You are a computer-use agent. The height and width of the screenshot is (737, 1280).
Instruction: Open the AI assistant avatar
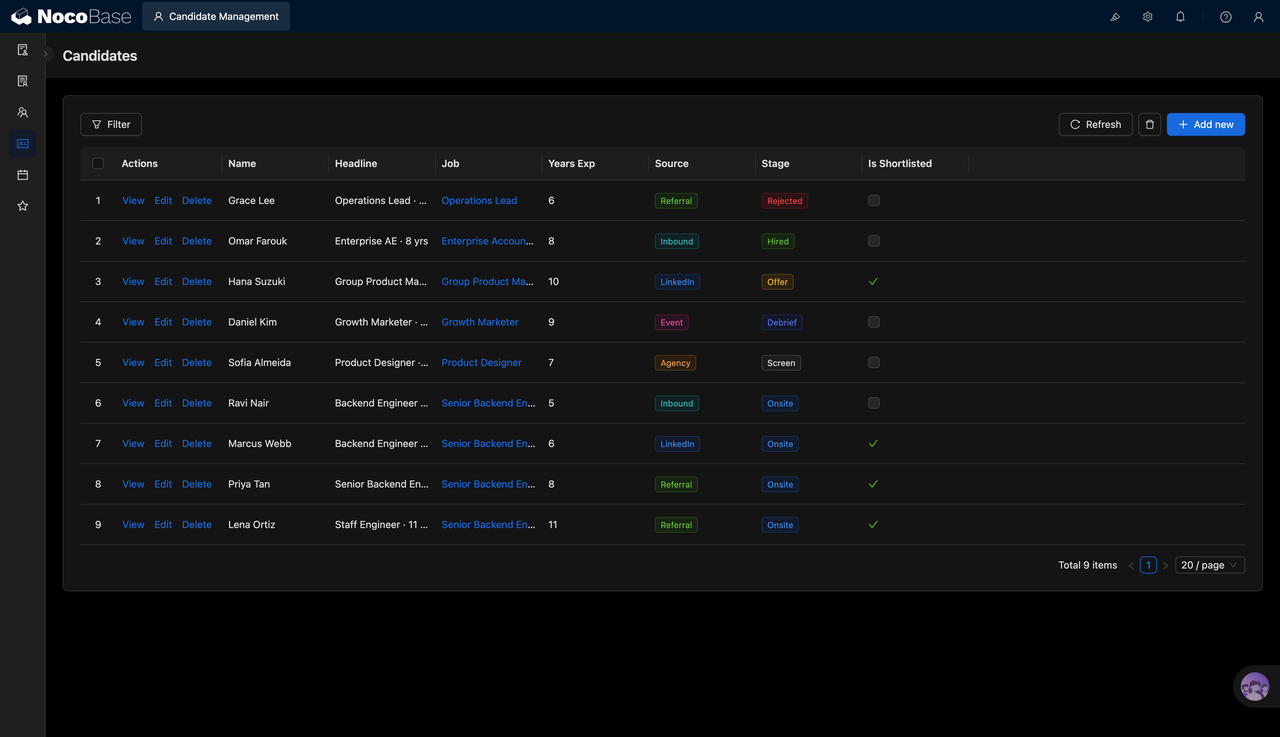click(1255, 687)
